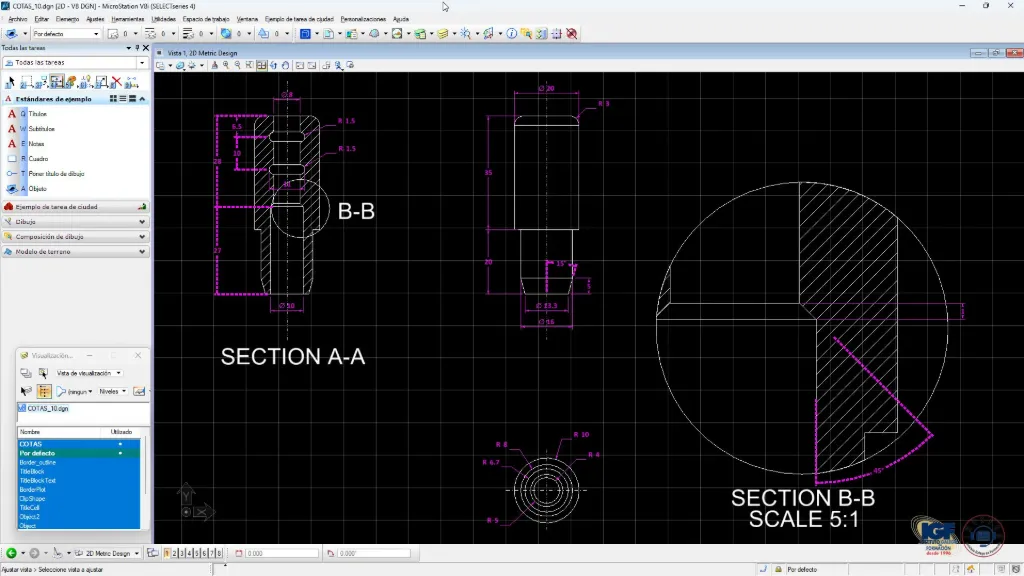
Task: Click the Zoom Out view icon
Action: pos(238,65)
